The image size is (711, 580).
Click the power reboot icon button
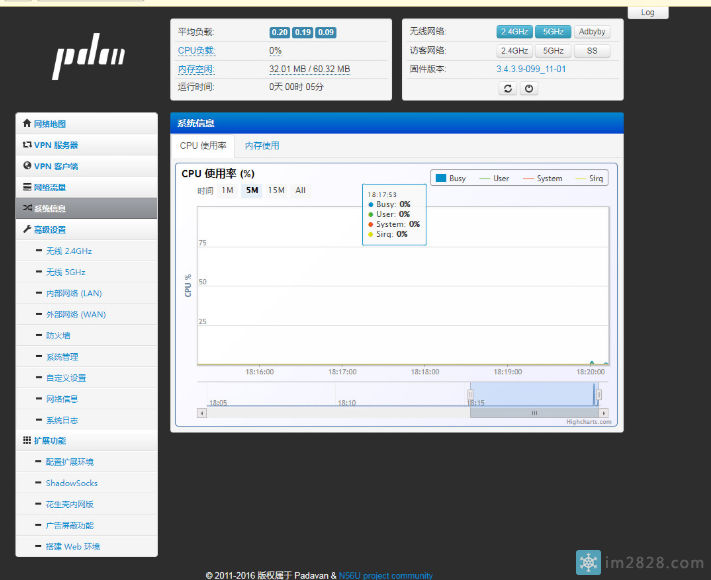(529, 88)
